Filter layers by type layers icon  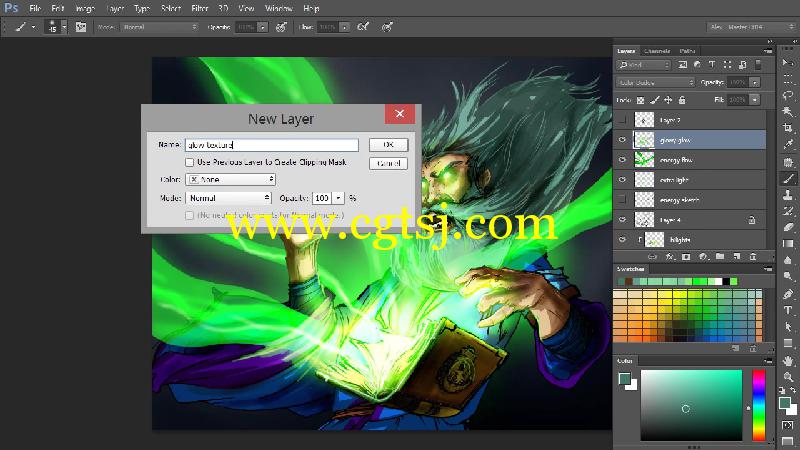pyautogui.click(x=712, y=65)
